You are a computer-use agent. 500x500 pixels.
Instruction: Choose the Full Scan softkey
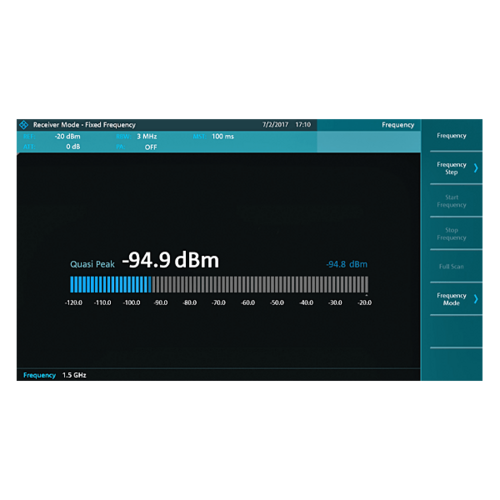tap(451, 266)
